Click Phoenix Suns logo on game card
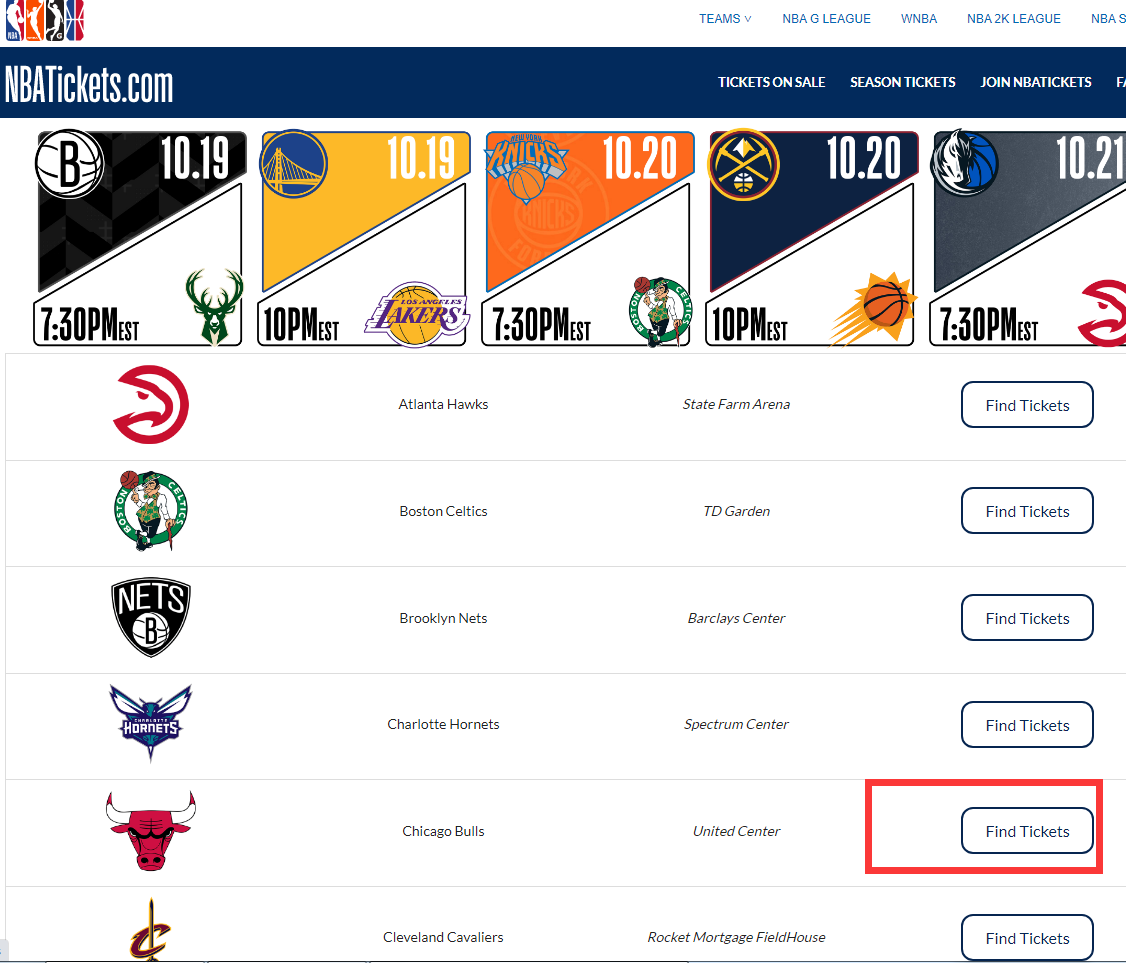Screen dimensions: 1126x963 [x=873, y=309]
